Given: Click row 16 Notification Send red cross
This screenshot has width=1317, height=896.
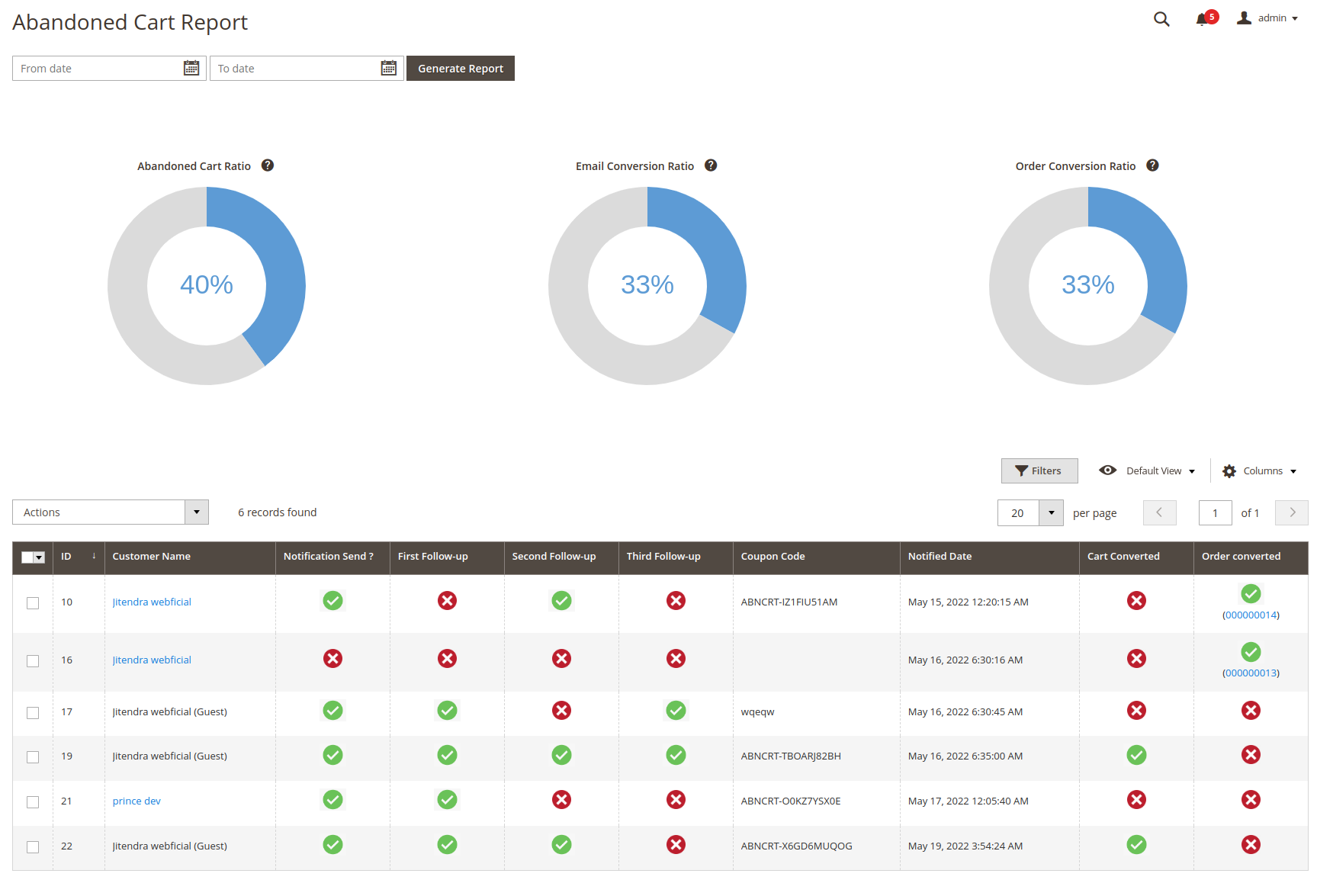Looking at the screenshot, I should (x=332, y=659).
